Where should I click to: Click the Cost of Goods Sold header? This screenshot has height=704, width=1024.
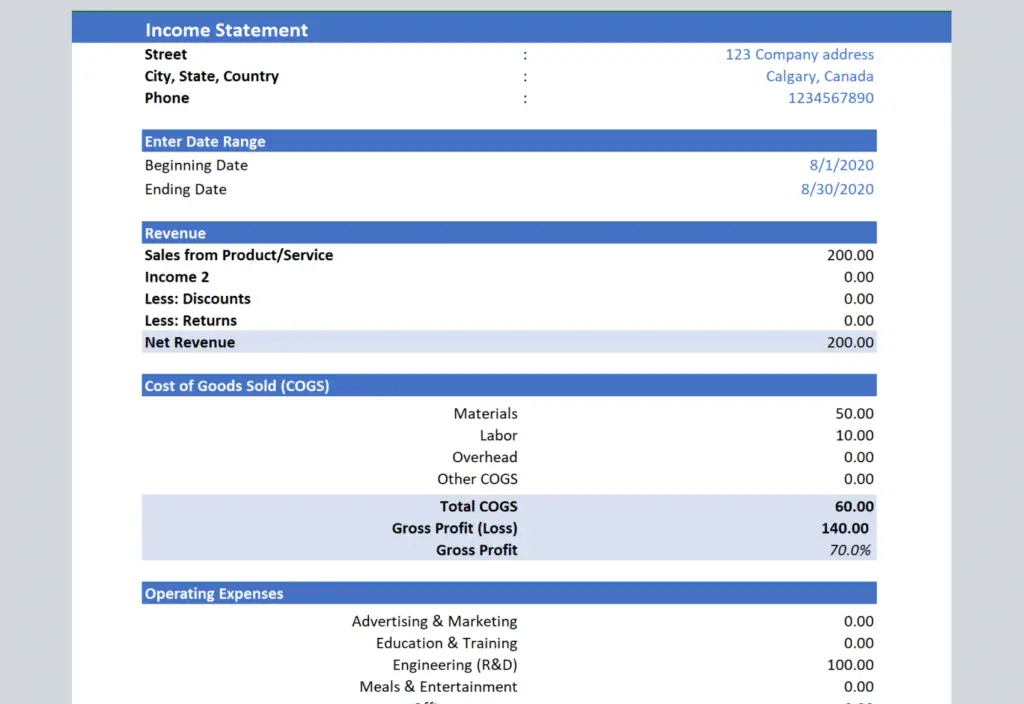[x=237, y=386]
